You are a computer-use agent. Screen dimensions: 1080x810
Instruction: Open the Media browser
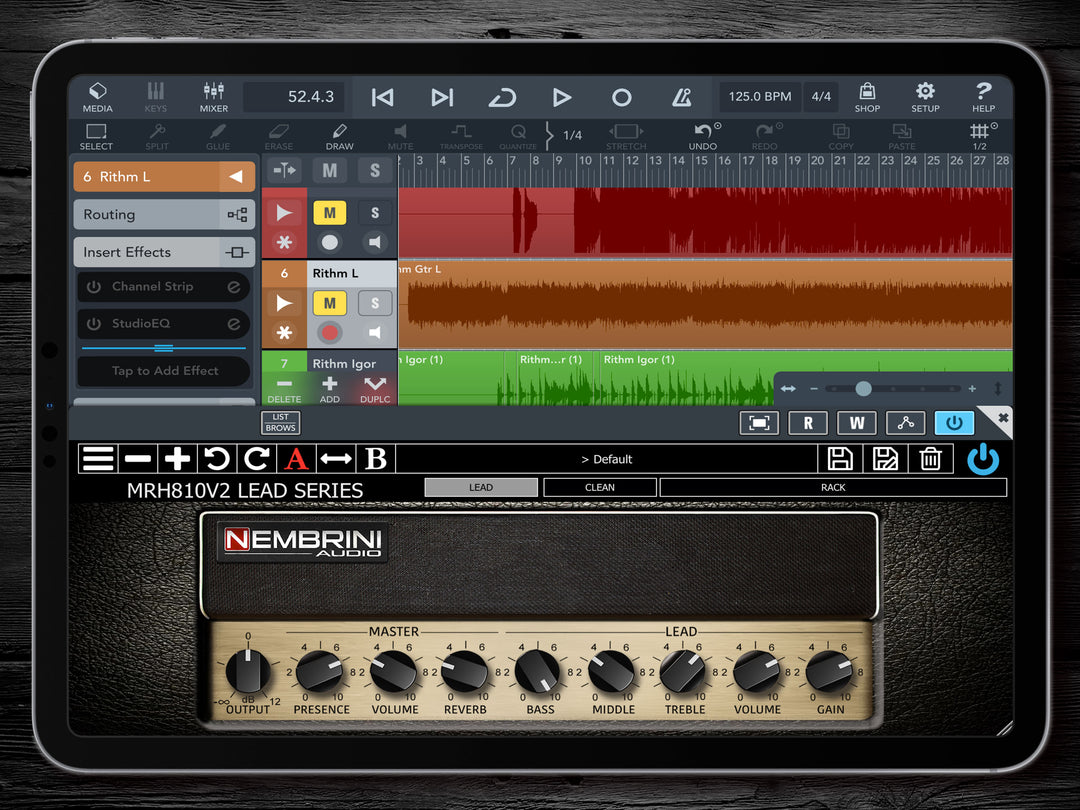click(x=97, y=97)
